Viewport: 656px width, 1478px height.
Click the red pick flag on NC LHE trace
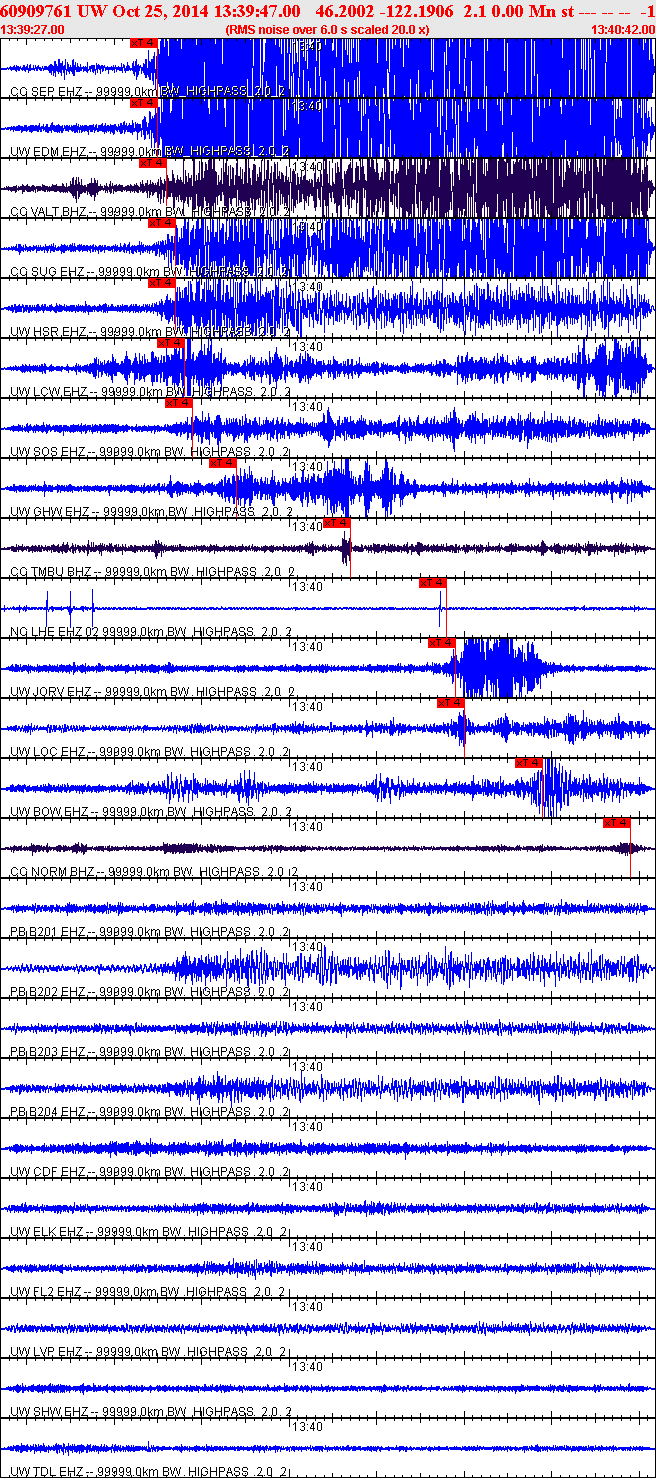click(x=432, y=583)
